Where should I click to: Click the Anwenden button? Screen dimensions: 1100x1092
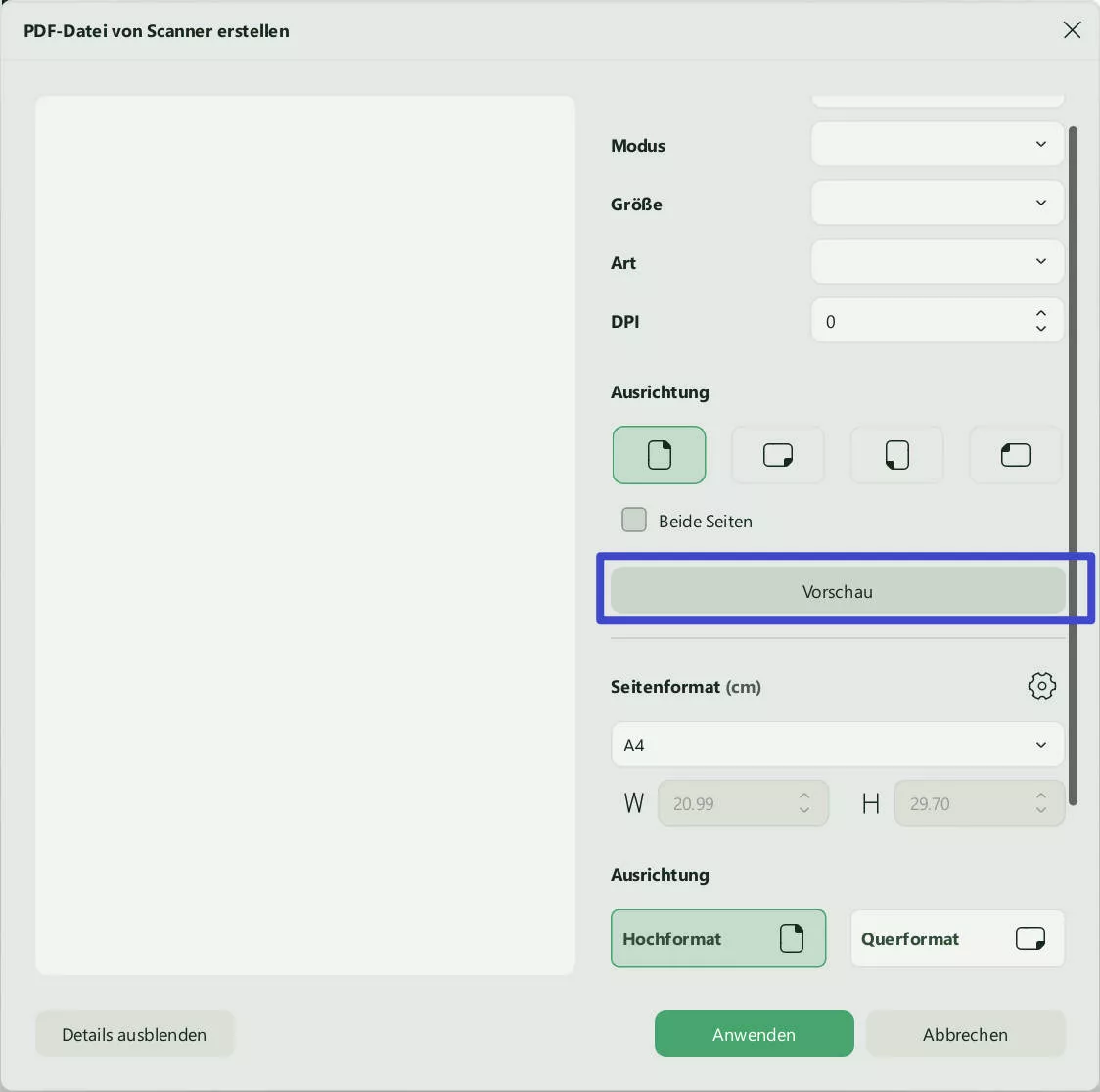(755, 1034)
